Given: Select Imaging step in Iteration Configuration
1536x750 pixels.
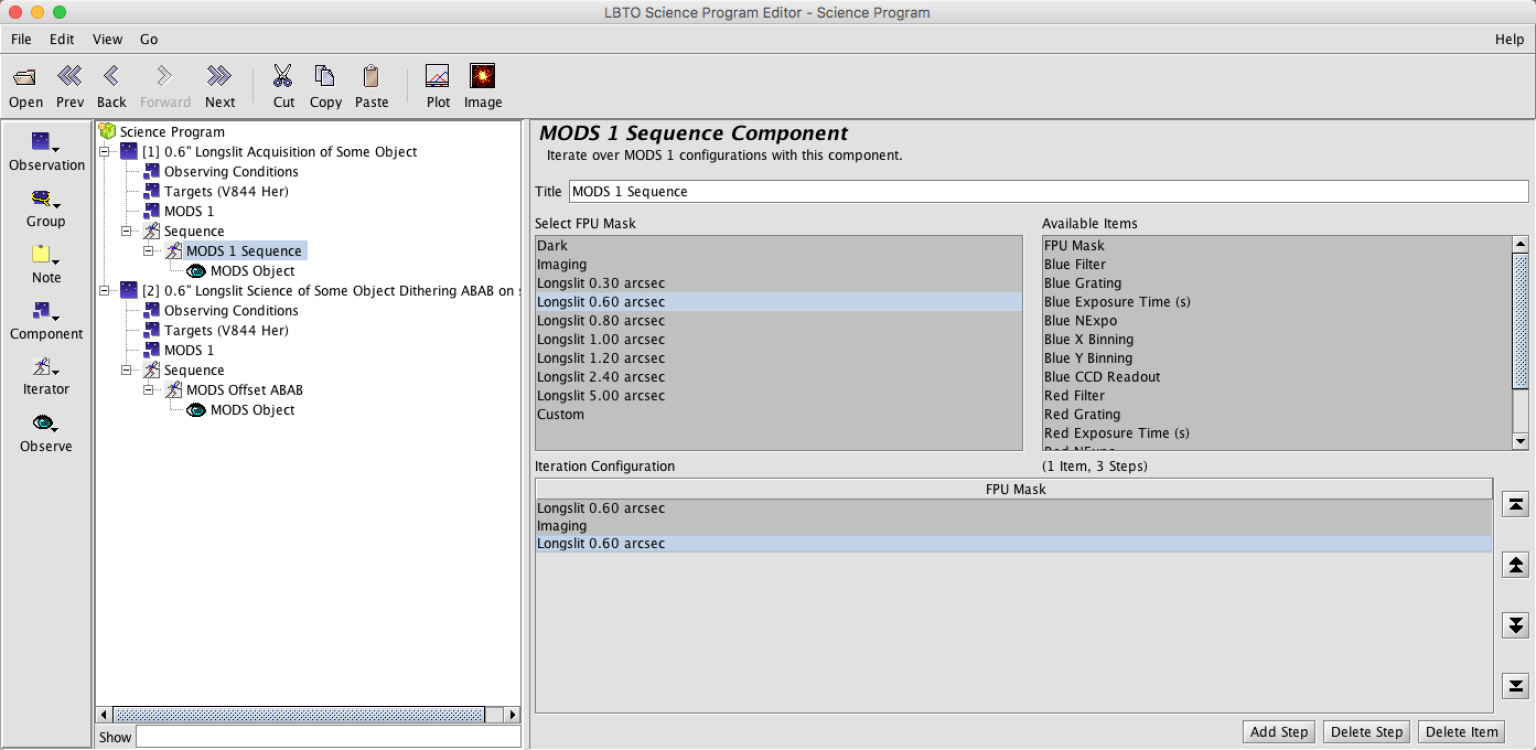Looking at the screenshot, I should tap(1014, 526).
